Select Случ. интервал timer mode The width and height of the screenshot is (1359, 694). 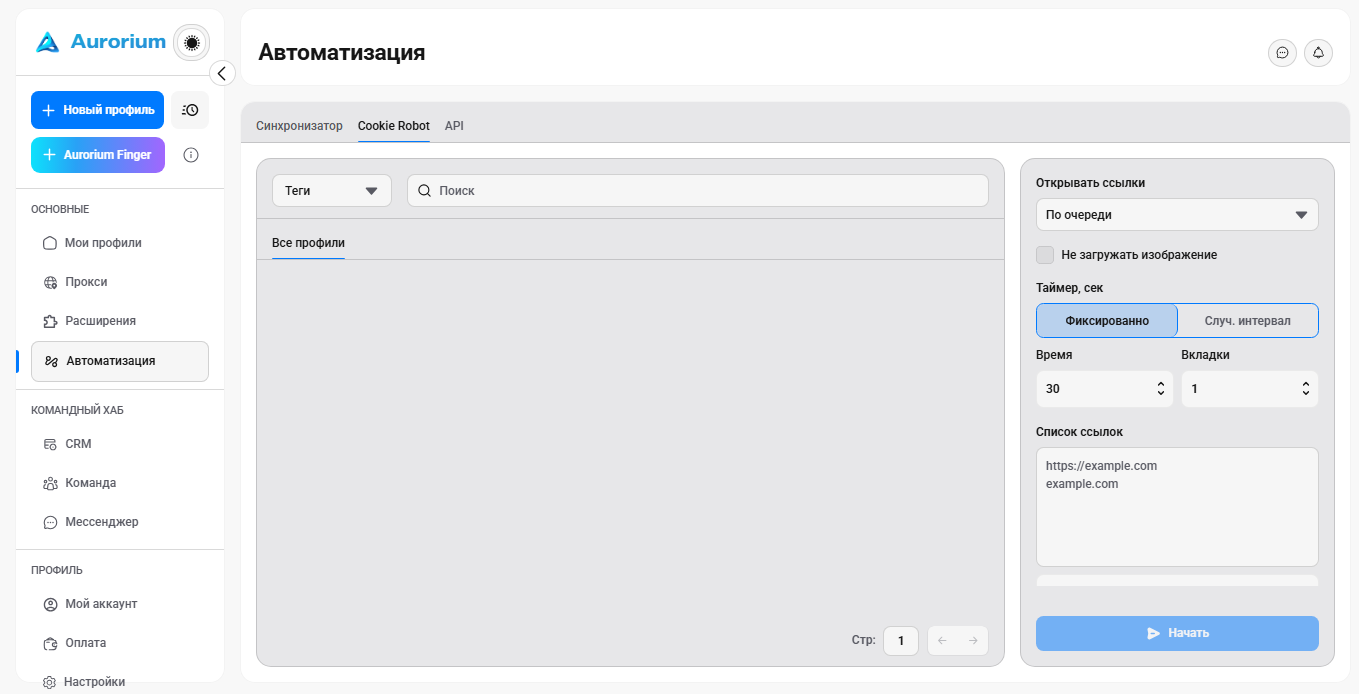[x=1248, y=321]
